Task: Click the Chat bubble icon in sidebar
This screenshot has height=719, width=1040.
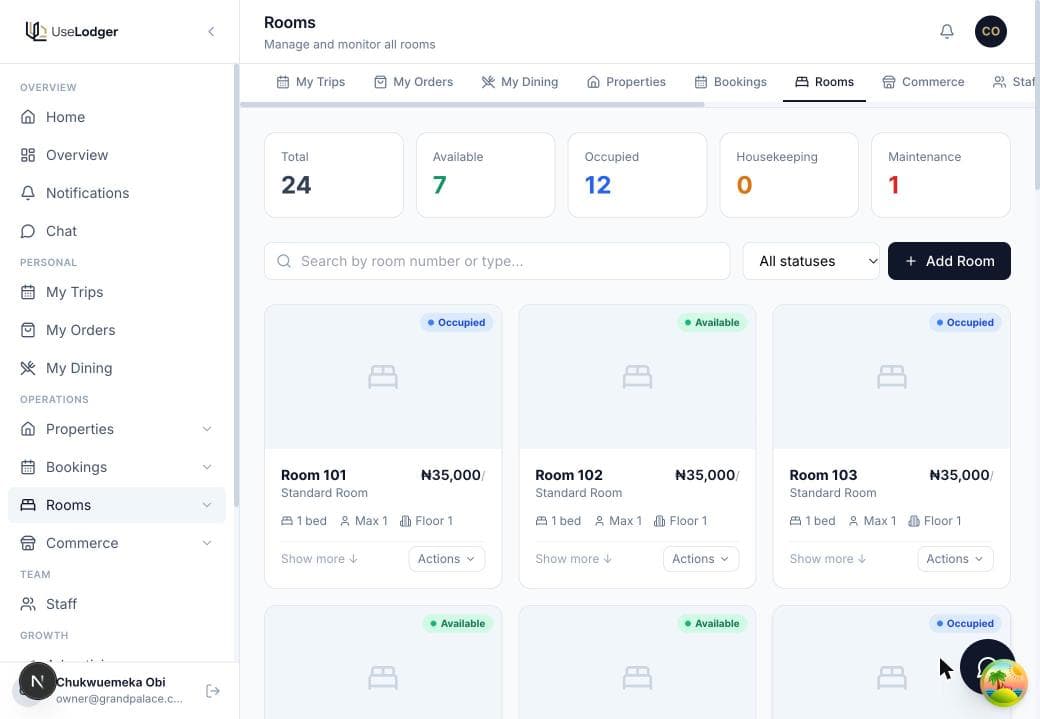Action: [28, 231]
